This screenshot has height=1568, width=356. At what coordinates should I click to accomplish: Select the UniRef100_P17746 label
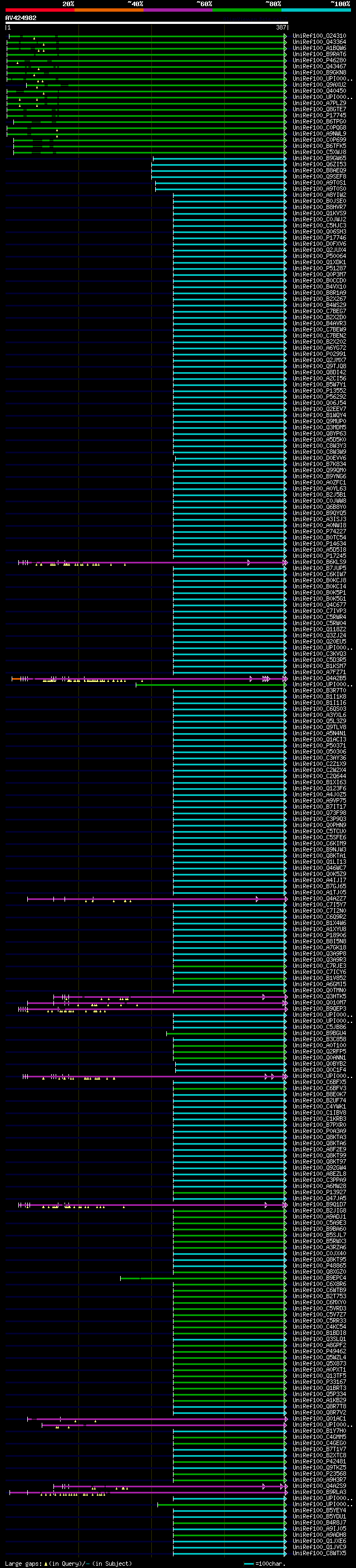(x=319, y=238)
